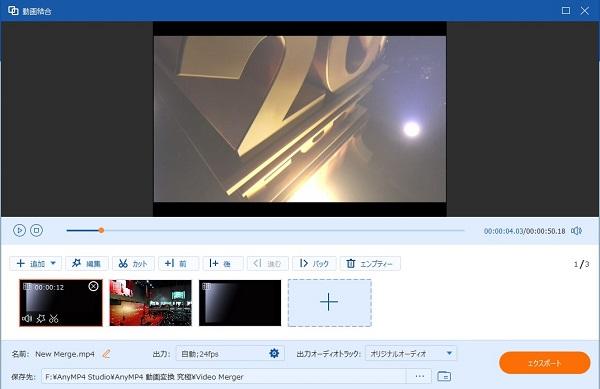Maximize the 動画結合 window
600x389 pixels.
pos(566,11)
